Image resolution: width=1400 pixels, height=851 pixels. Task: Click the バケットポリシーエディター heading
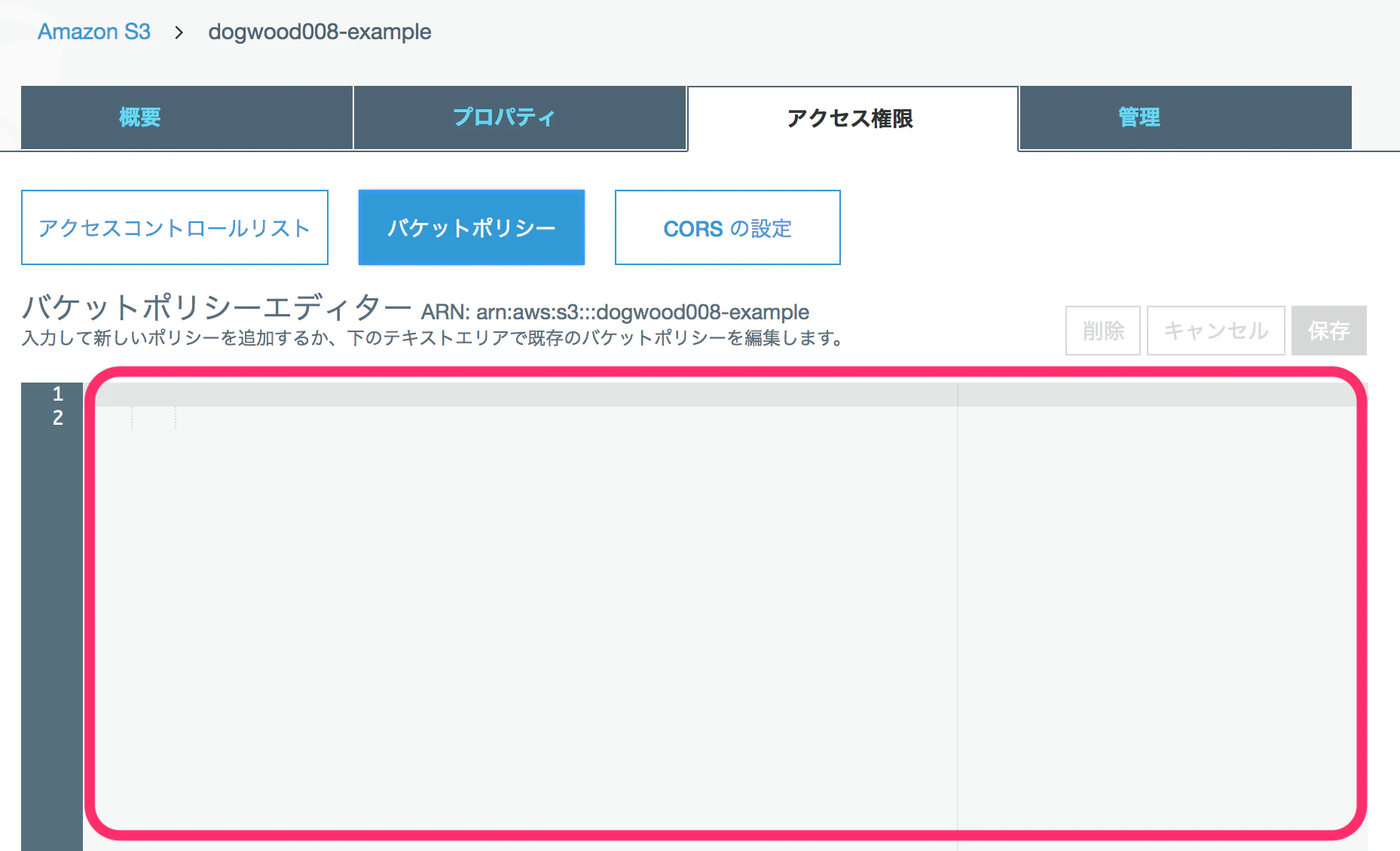[x=216, y=307]
